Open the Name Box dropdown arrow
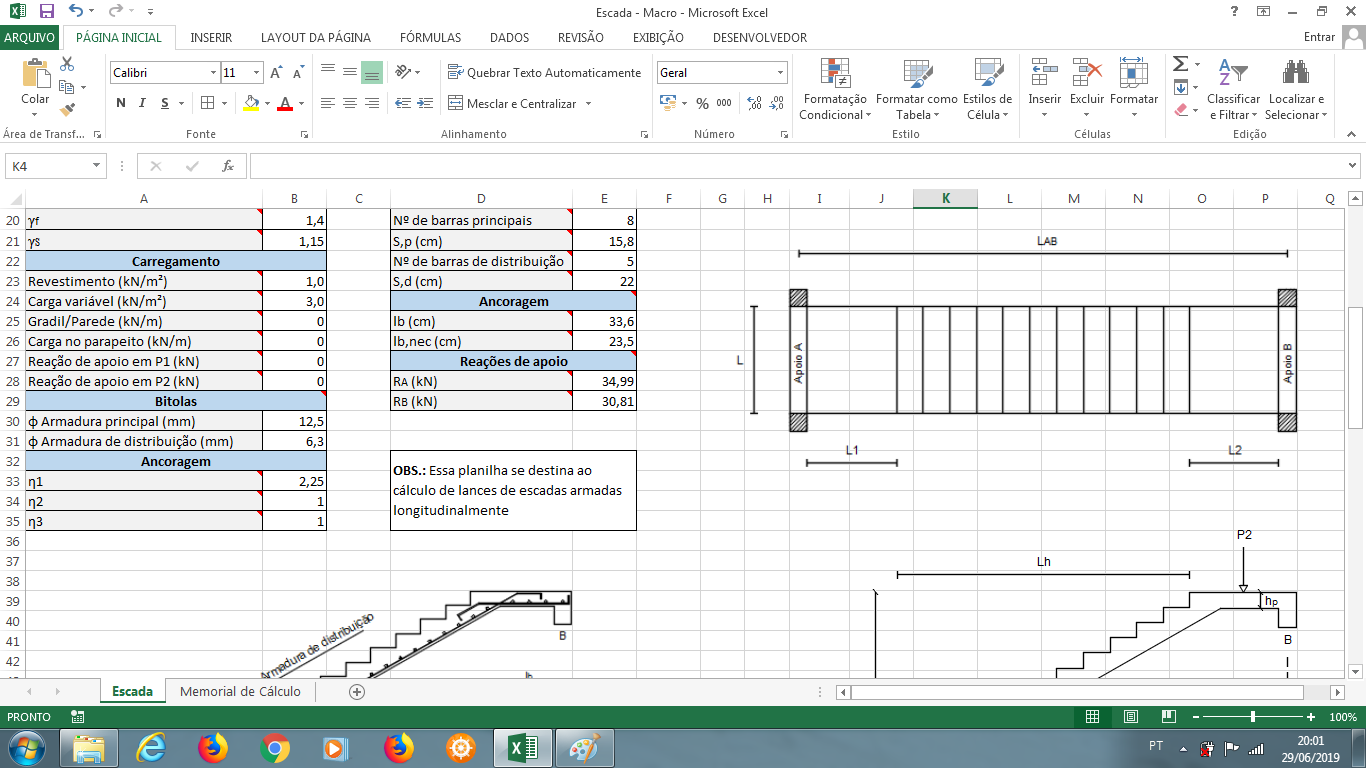 point(97,166)
